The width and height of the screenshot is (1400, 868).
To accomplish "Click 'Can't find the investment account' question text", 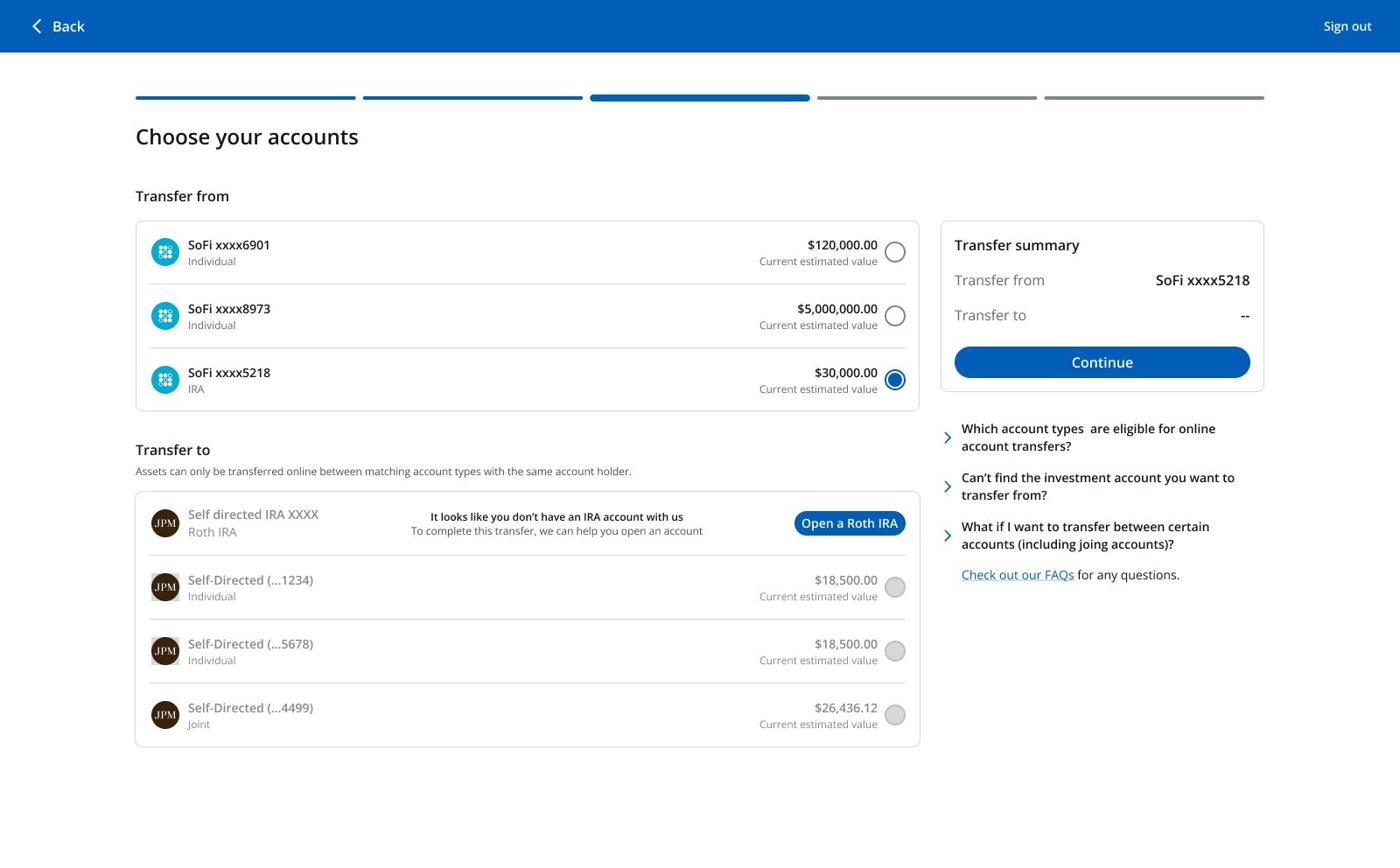I will pos(1098,487).
